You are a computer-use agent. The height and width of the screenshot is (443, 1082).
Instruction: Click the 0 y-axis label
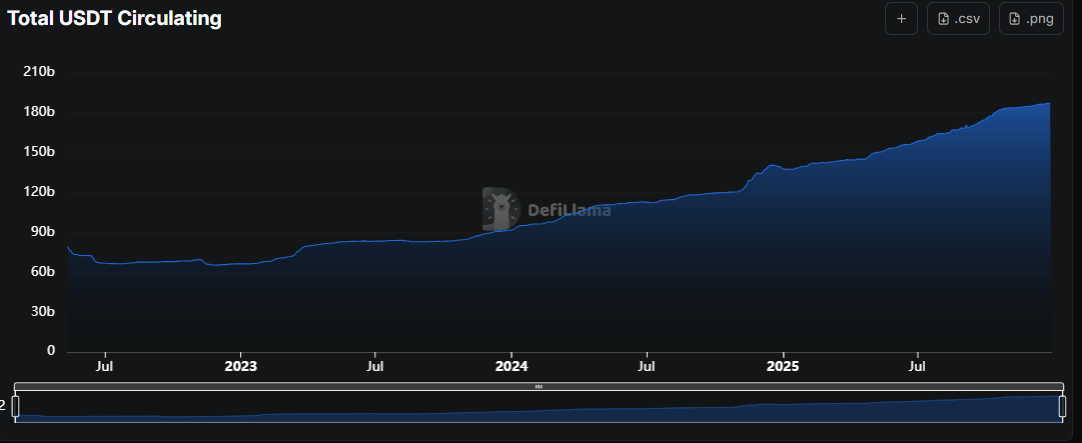51,351
